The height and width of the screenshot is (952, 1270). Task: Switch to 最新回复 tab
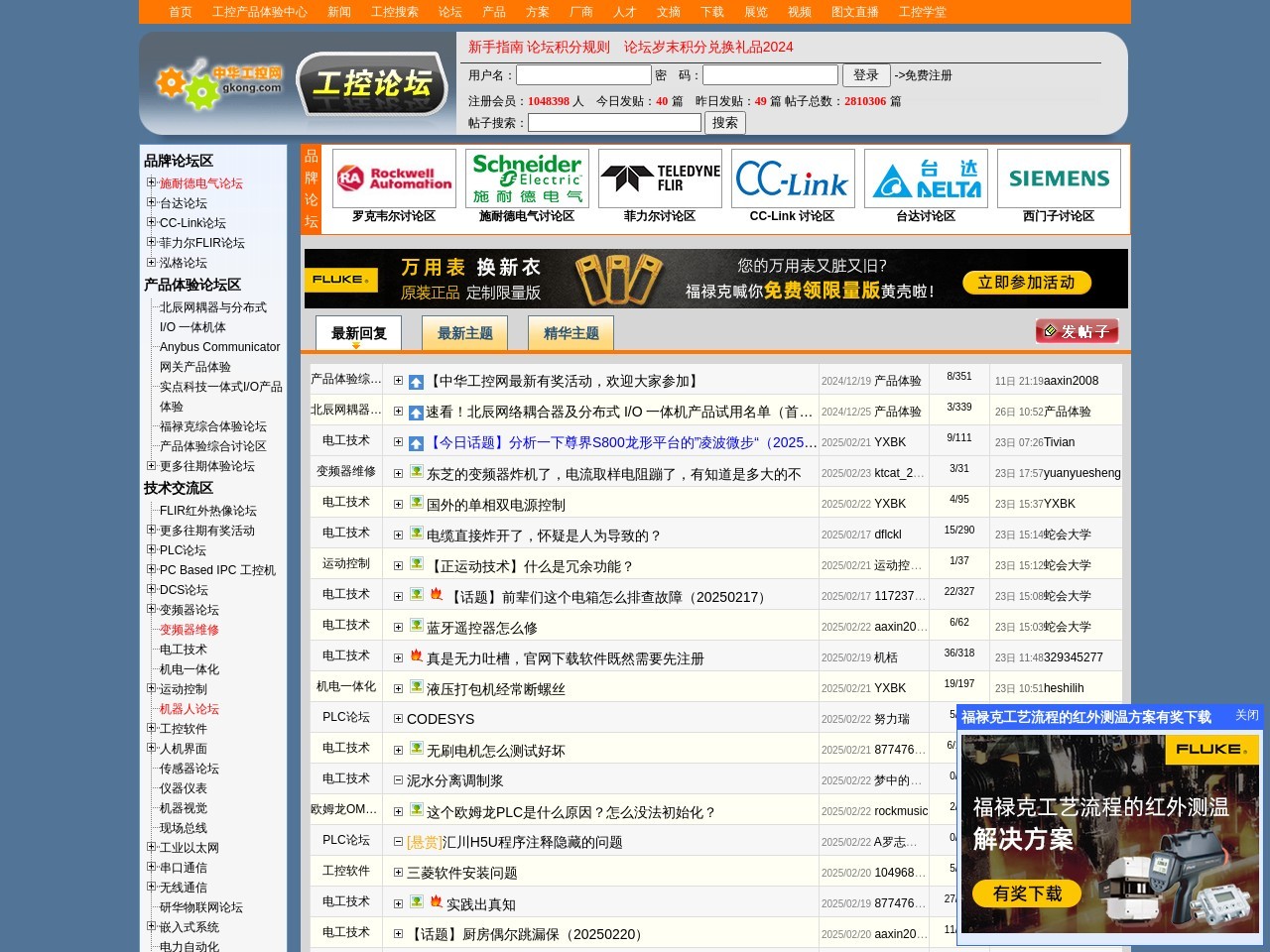click(x=358, y=333)
